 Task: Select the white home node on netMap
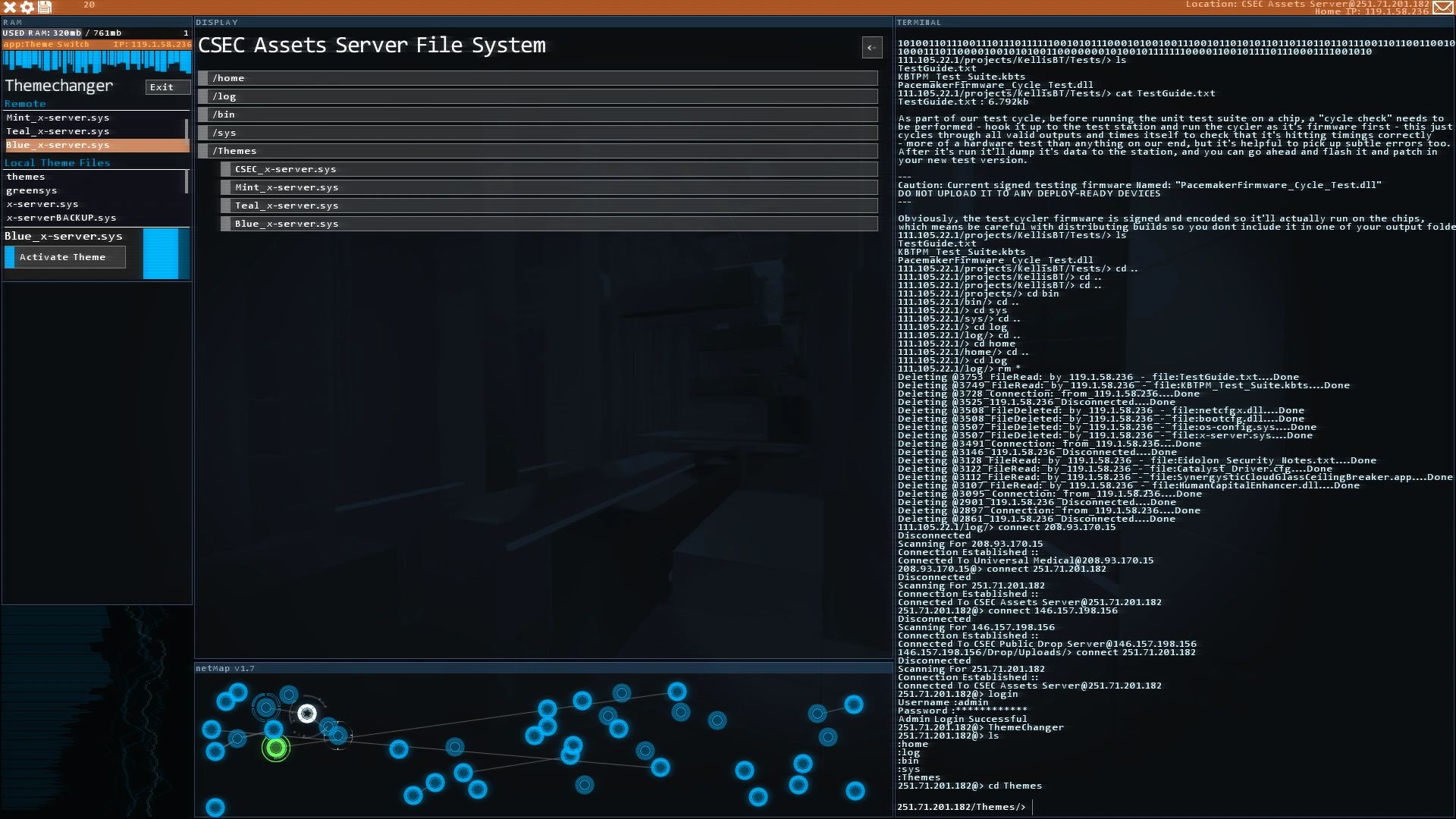[307, 714]
